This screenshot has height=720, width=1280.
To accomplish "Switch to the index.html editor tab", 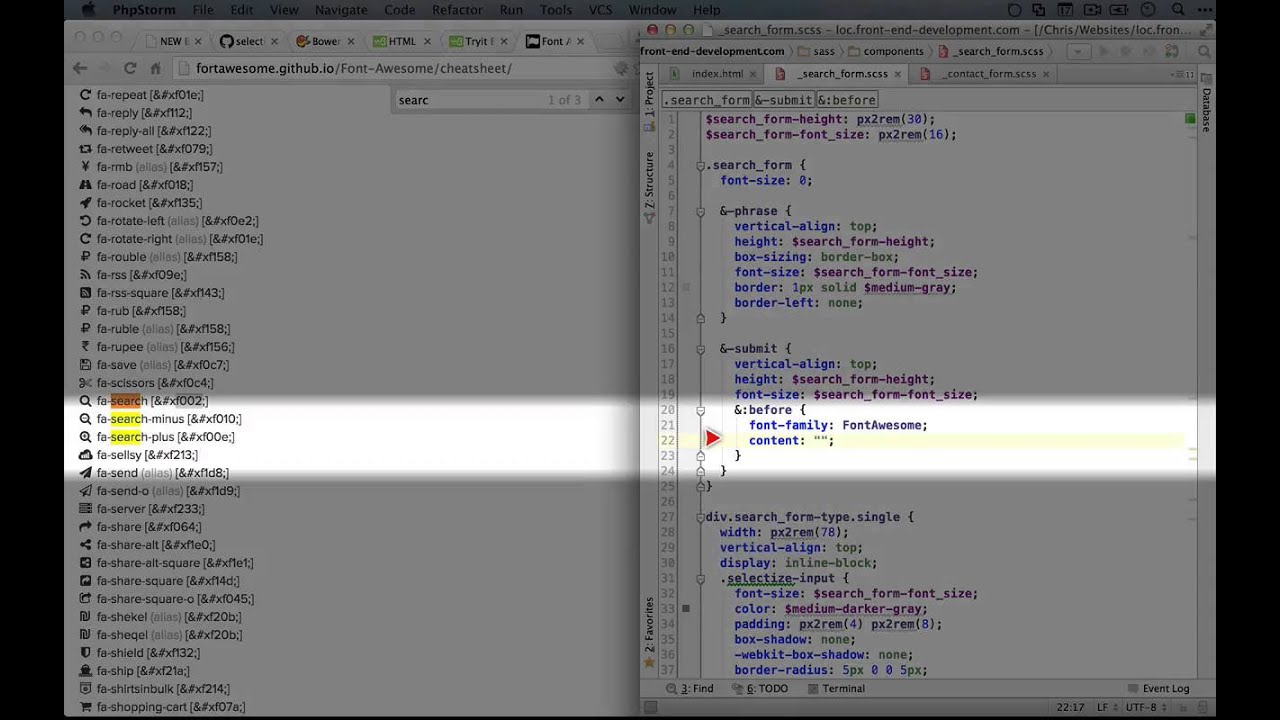I will [709, 74].
